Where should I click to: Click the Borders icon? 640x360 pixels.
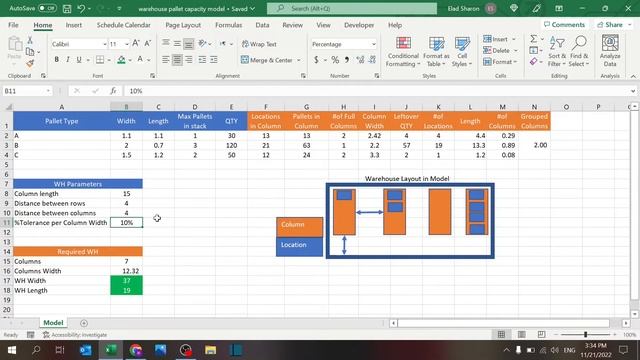(100, 60)
